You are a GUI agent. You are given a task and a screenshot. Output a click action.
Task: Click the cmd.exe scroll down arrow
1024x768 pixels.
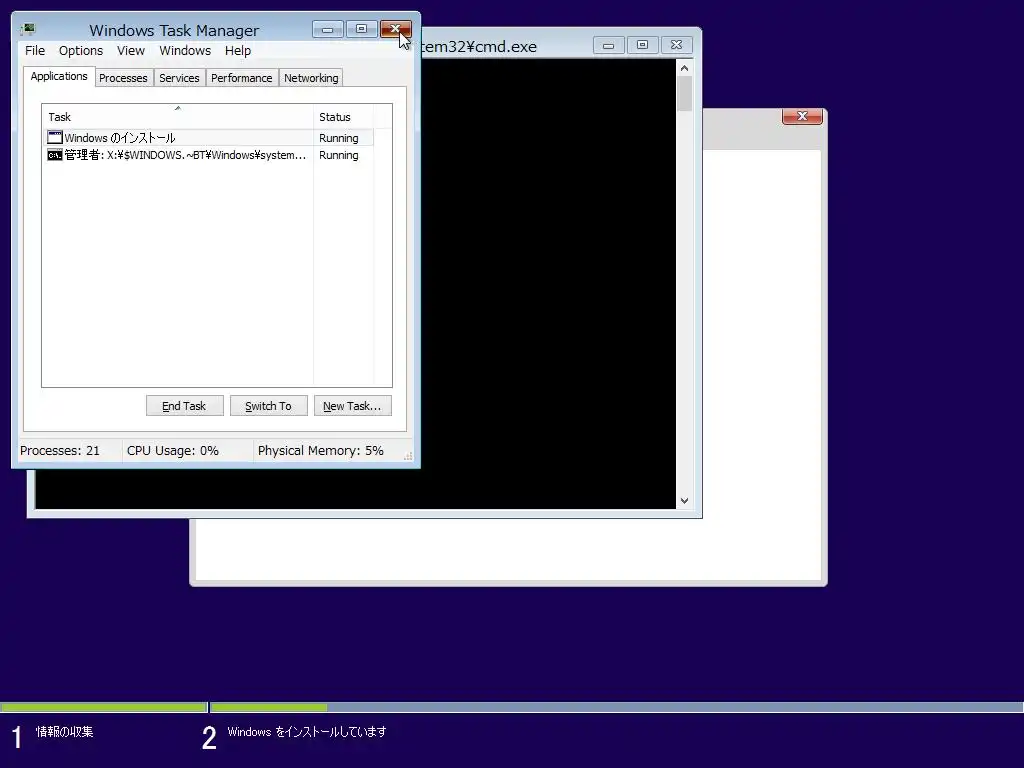click(x=684, y=501)
